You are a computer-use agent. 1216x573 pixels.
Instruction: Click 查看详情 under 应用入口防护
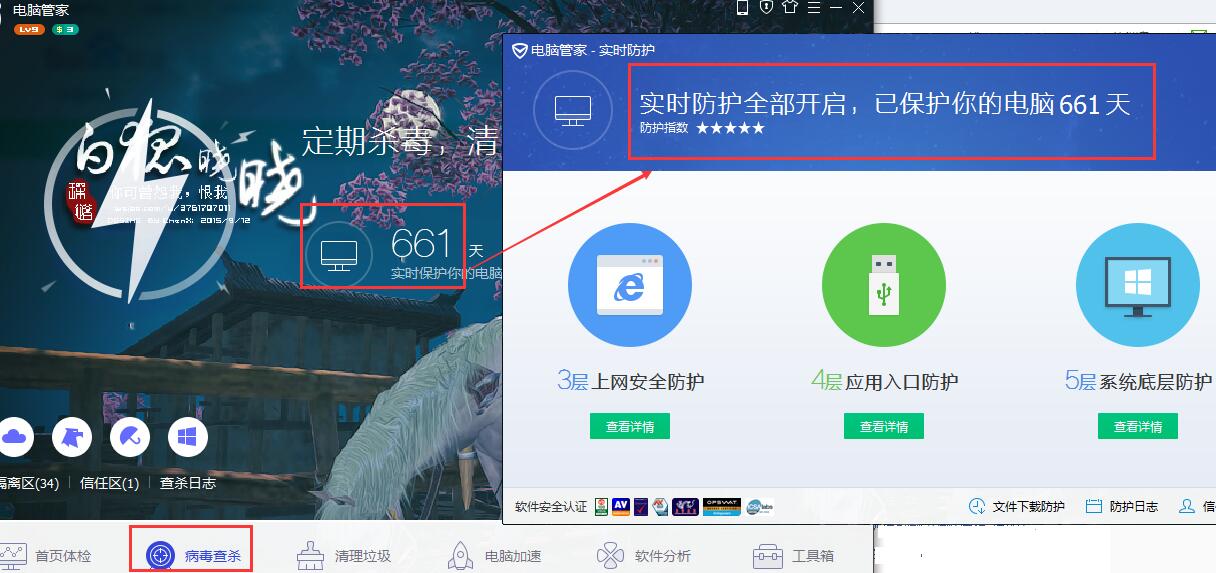[x=884, y=426]
